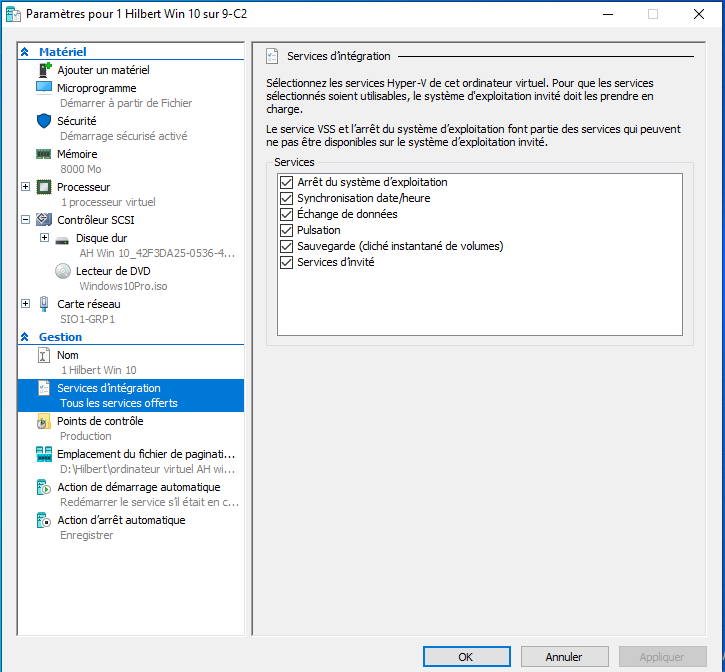Uncheck Arrêt du système d'exploitation service
This screenshot has width=725, height=672.
point(287,183)
